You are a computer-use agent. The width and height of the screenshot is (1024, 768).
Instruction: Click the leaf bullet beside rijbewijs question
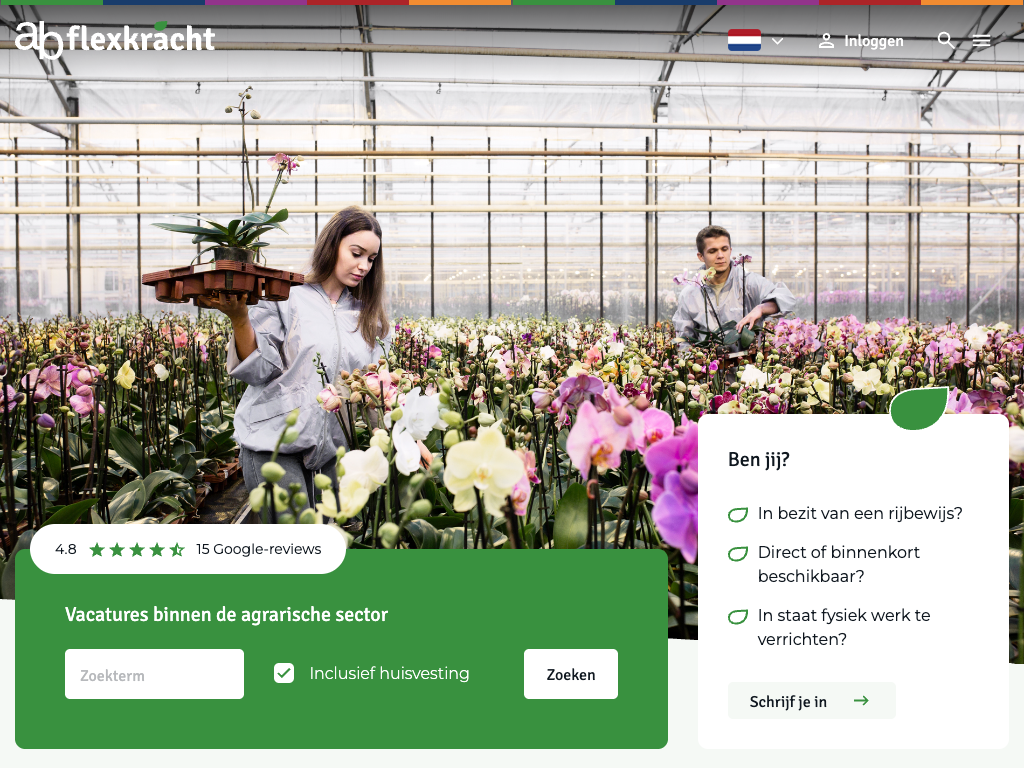[x=738, y=515]
